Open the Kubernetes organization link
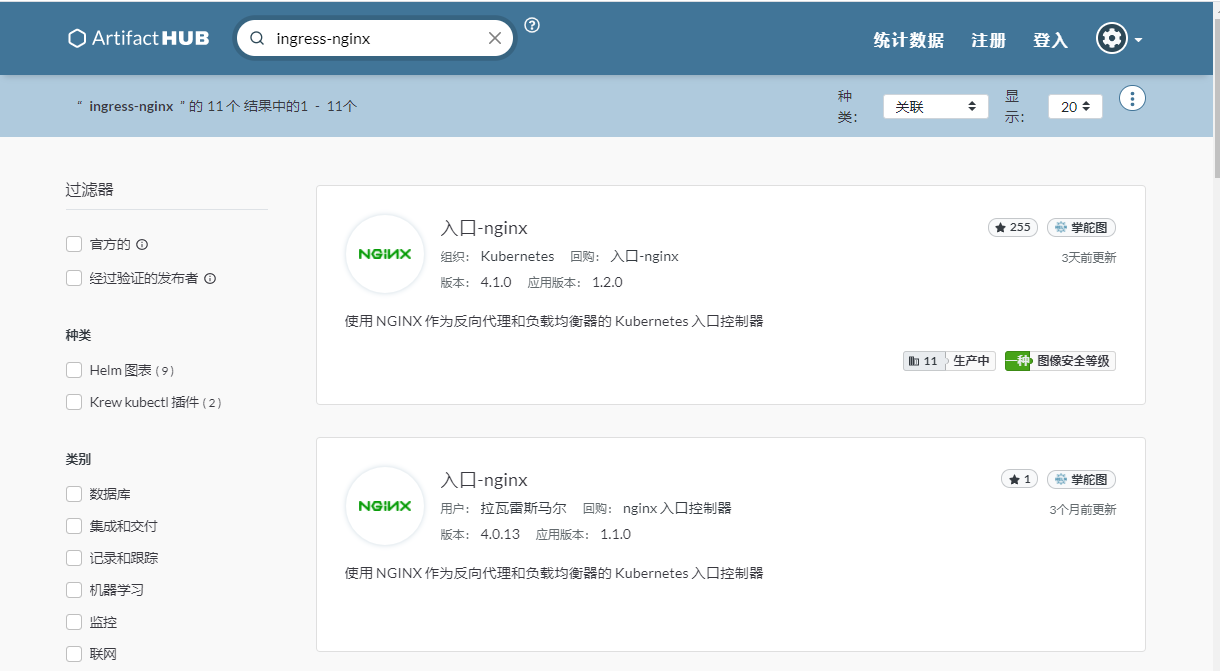This screenshot has width=1220, height=671. coord(517,256)
